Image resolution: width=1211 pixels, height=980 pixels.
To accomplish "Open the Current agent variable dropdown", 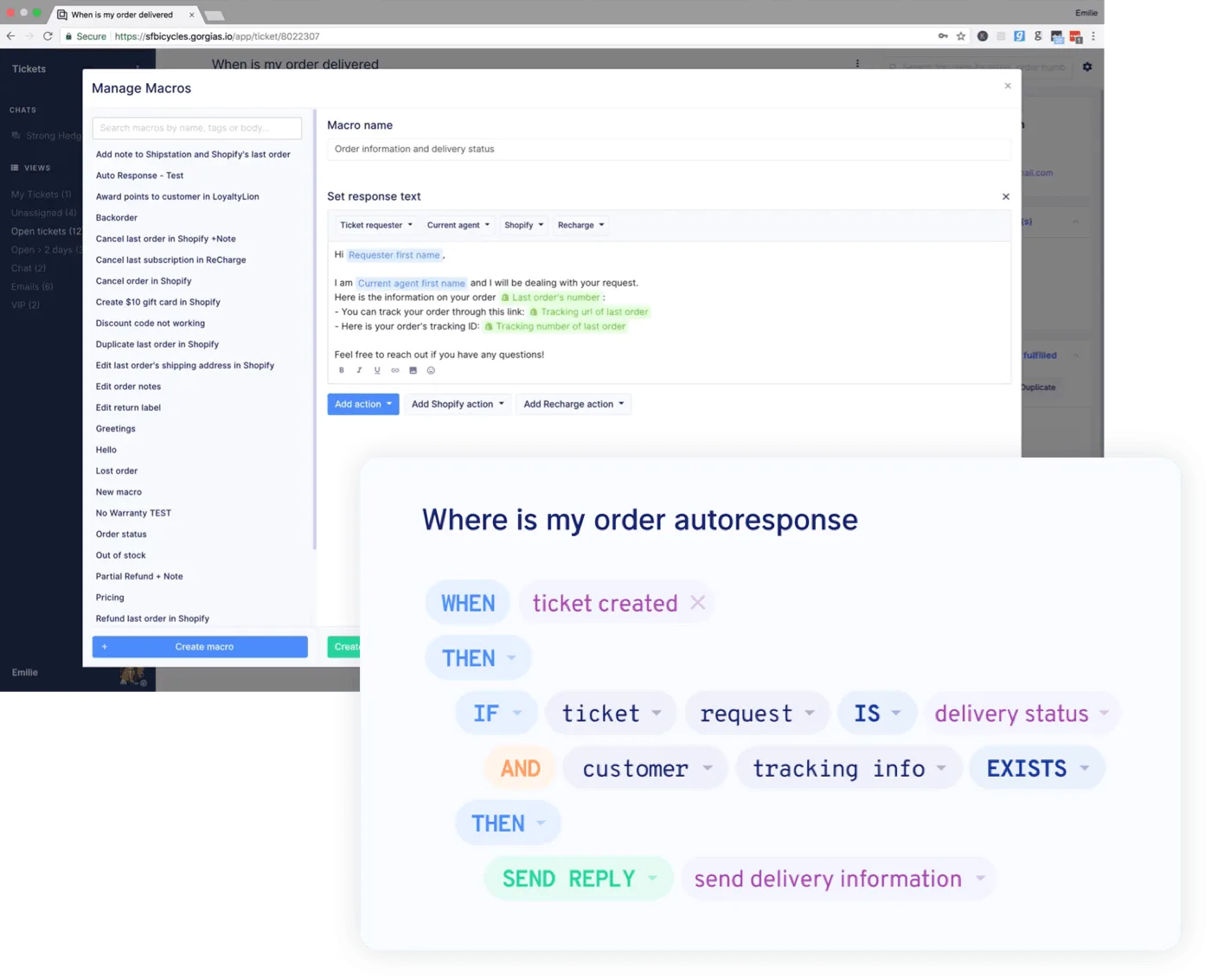I will pos(458,225).
